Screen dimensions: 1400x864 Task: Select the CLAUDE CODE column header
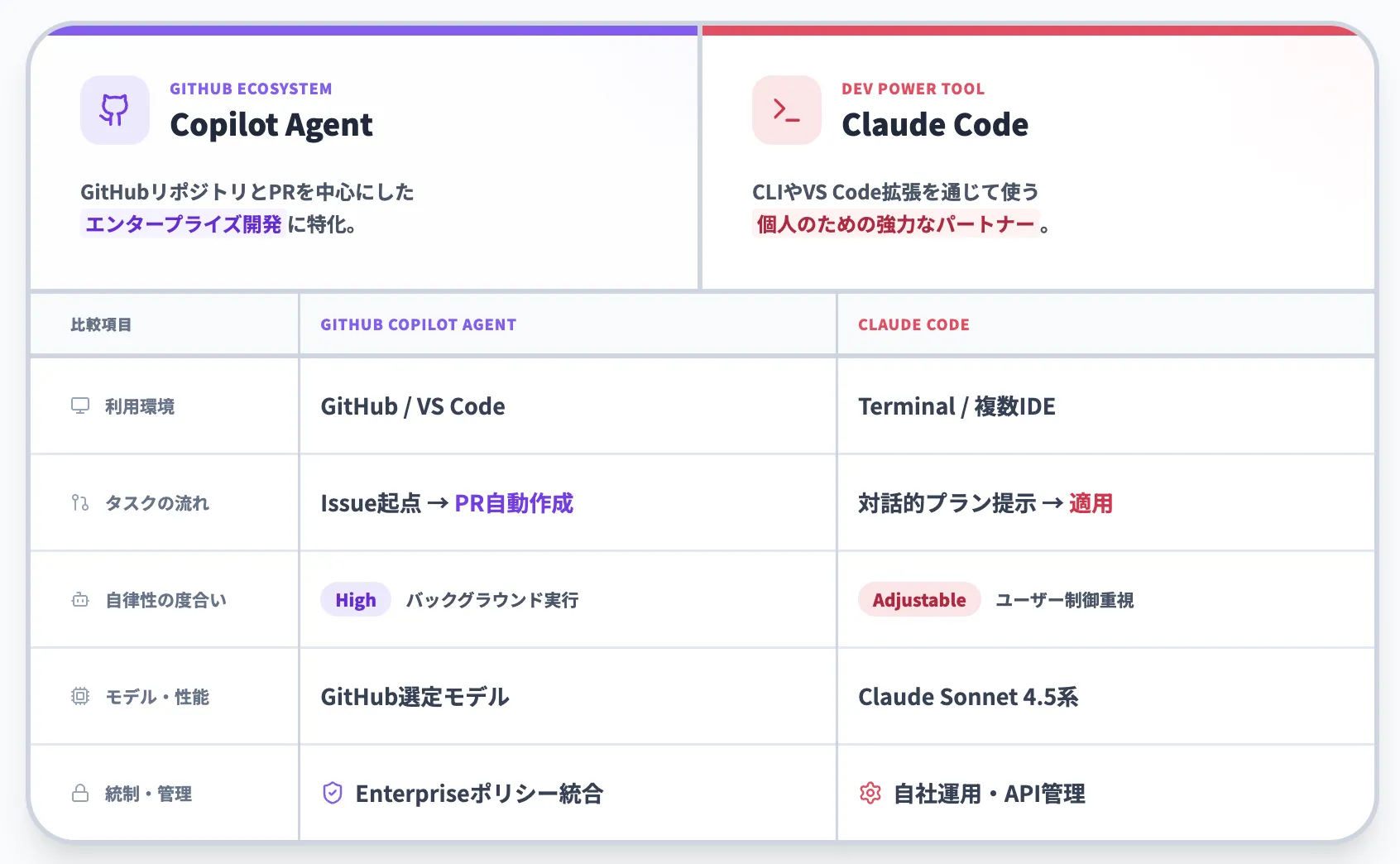[913, 324]
